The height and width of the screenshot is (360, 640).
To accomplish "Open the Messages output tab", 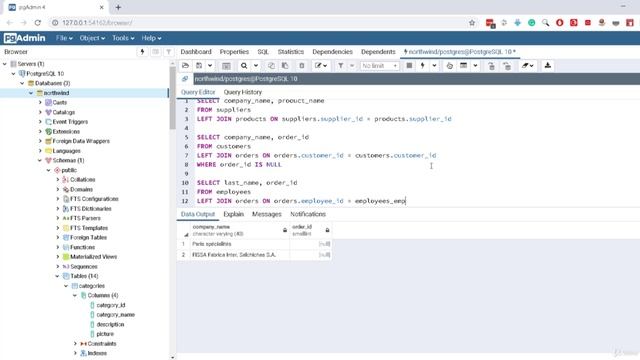I will pos(267,214).
